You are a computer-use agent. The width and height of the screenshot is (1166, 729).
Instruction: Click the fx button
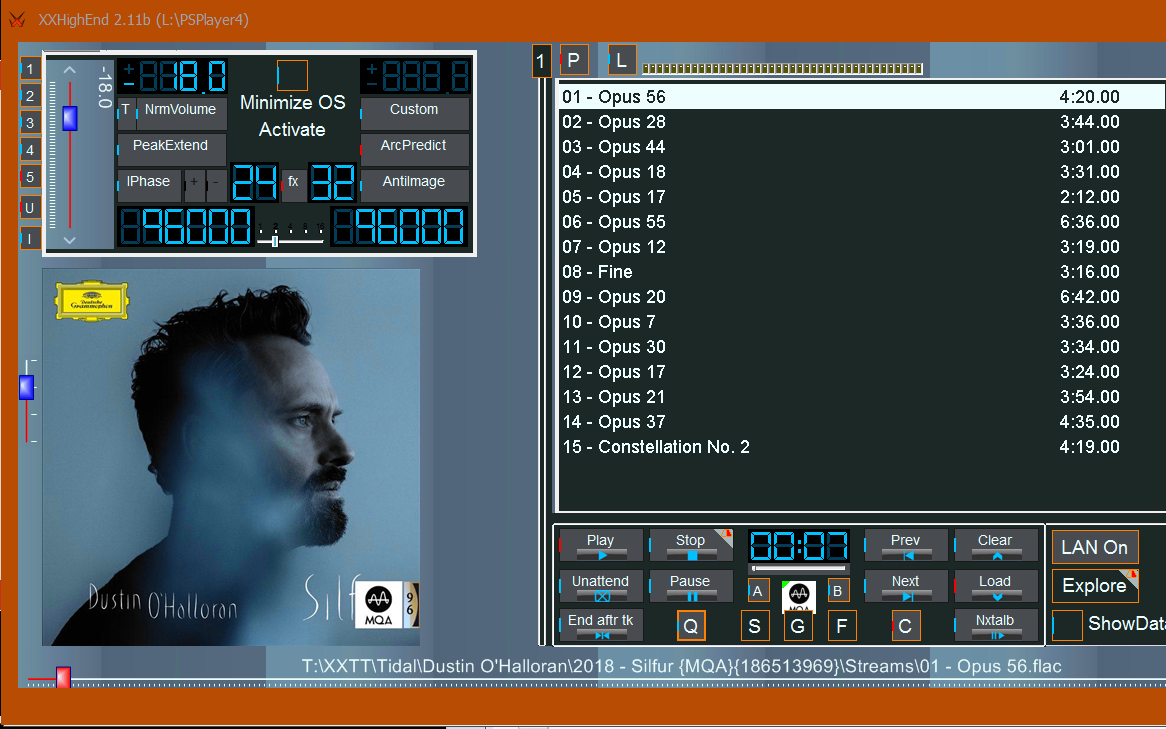294,184
